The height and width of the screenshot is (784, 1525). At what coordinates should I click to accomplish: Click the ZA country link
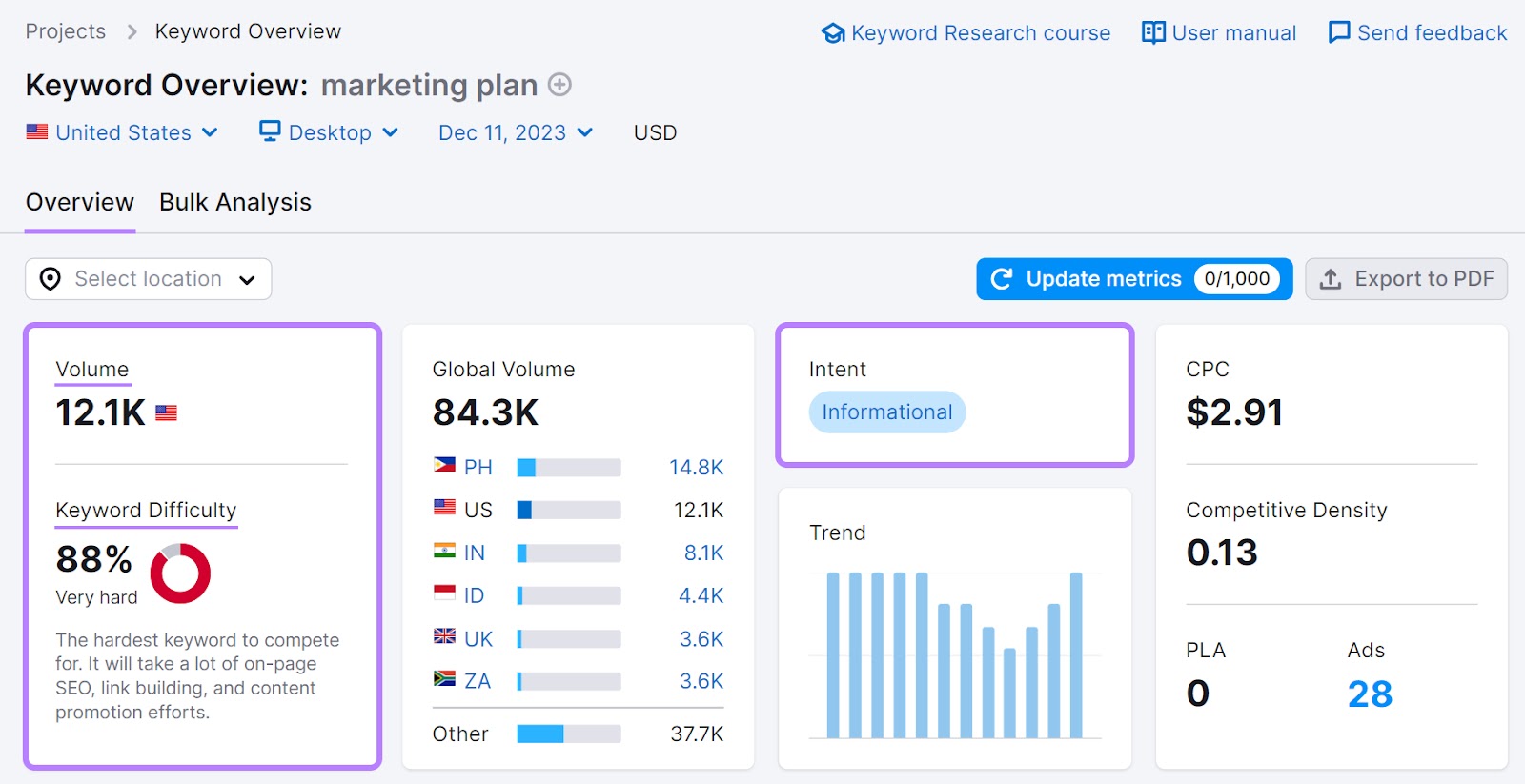tap(478, 681)
